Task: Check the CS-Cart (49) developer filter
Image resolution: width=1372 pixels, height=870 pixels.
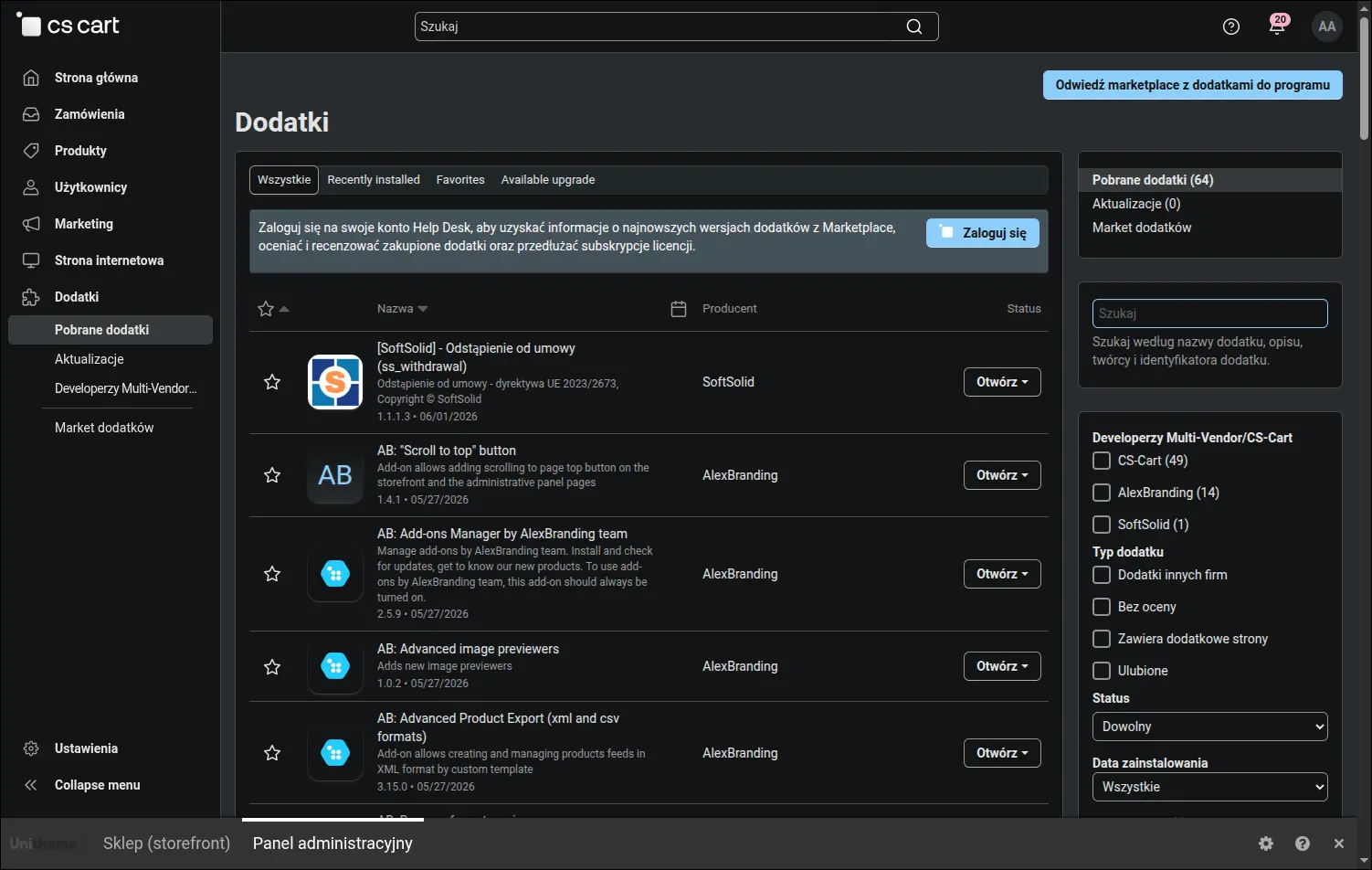Action: coord(1102,461)
